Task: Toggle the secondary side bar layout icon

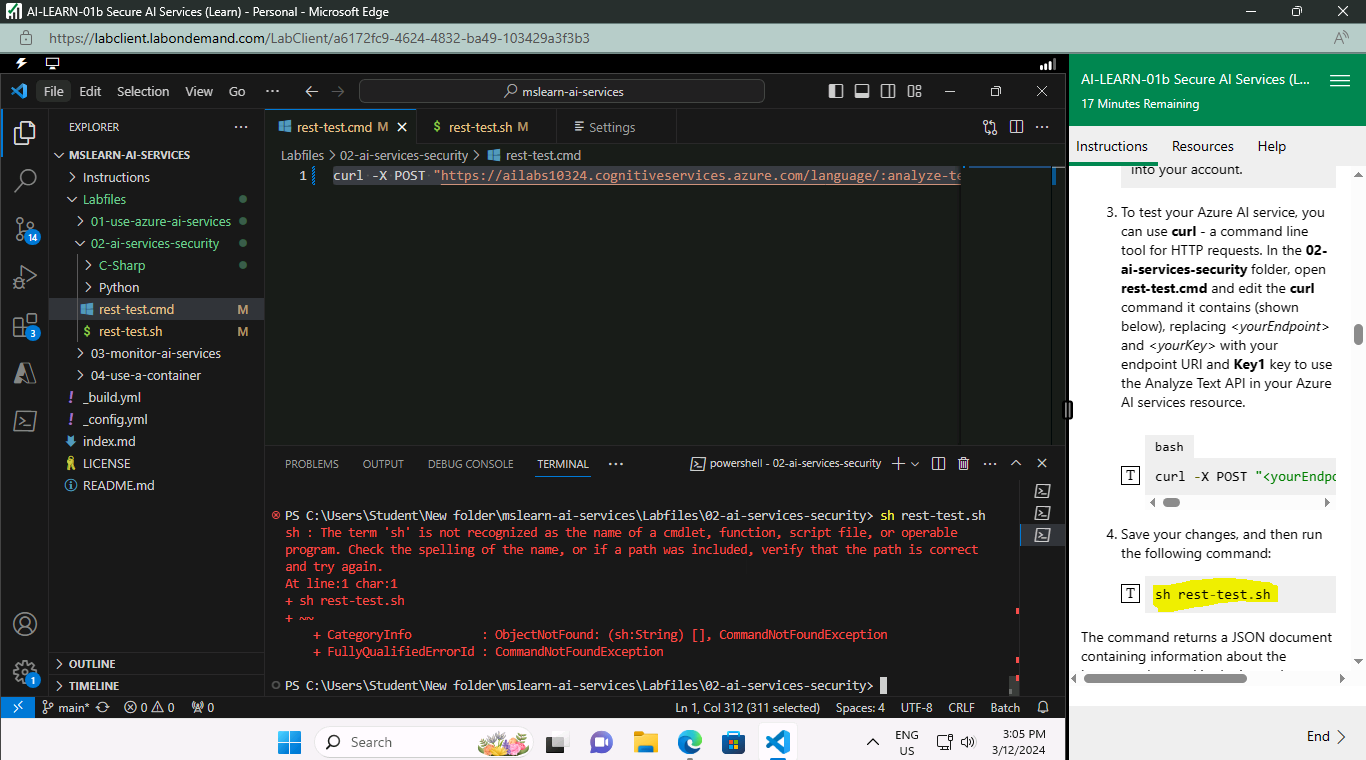Action: tap(888, 91)
